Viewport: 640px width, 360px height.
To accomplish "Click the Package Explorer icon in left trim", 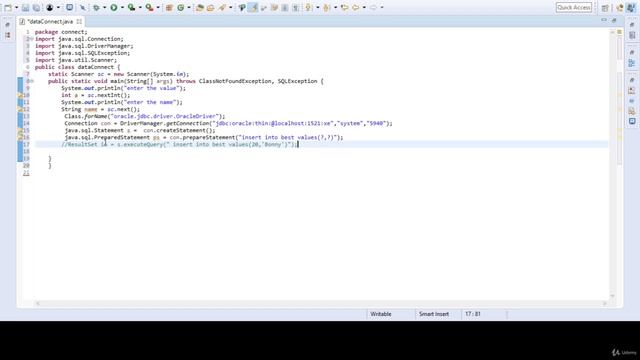I will point(8,36).
